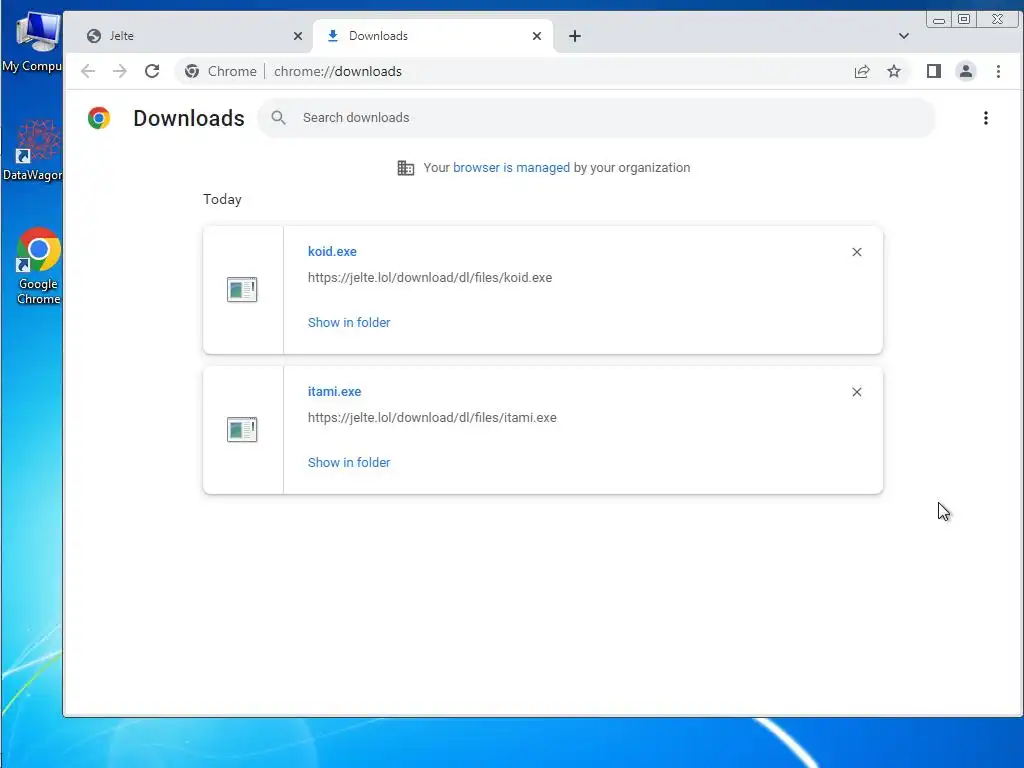The height and width of the screenshot is (768, 1024).
Task: Click the koid.exe source URL text
Action: point(430,278)
